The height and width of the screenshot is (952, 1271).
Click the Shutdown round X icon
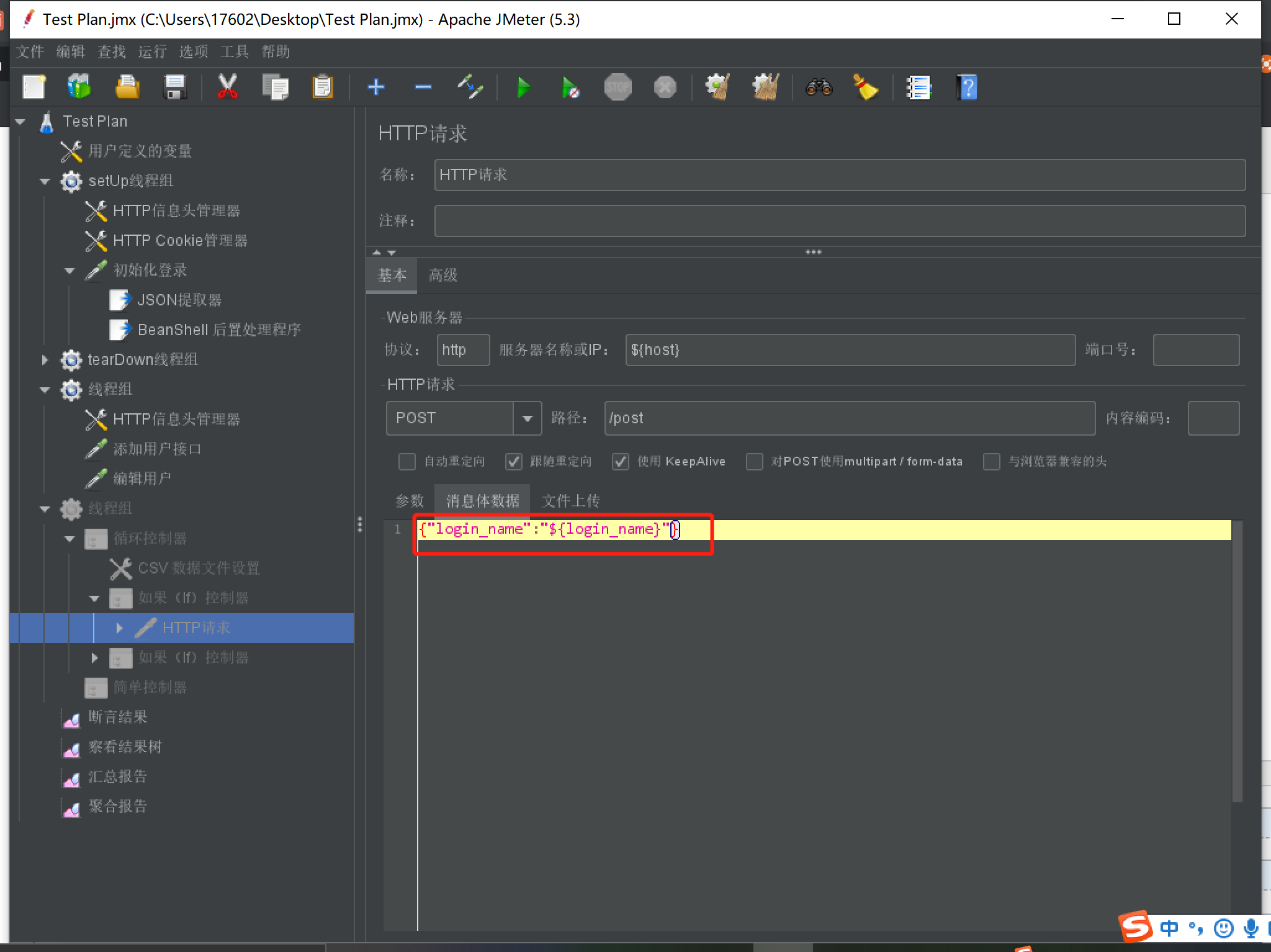coord(665,87)
